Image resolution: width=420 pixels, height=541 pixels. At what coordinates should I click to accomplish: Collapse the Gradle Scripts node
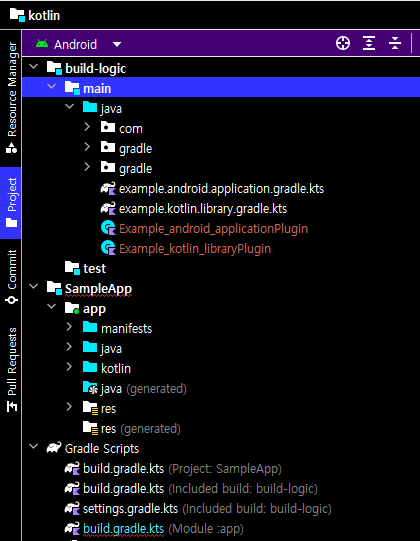(33, 446)
